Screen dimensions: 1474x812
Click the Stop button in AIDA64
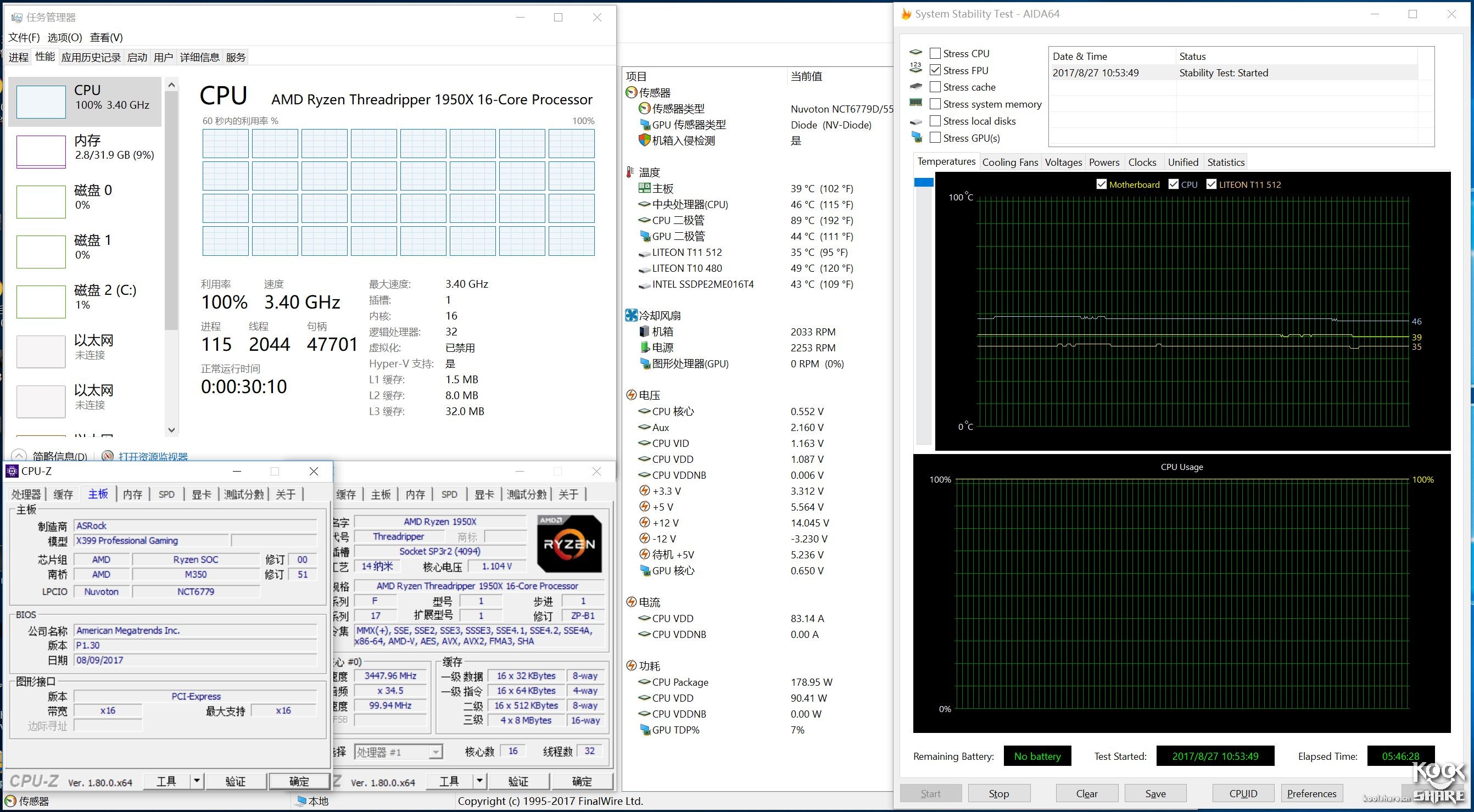pyautogui.click(x=998, y=793)
